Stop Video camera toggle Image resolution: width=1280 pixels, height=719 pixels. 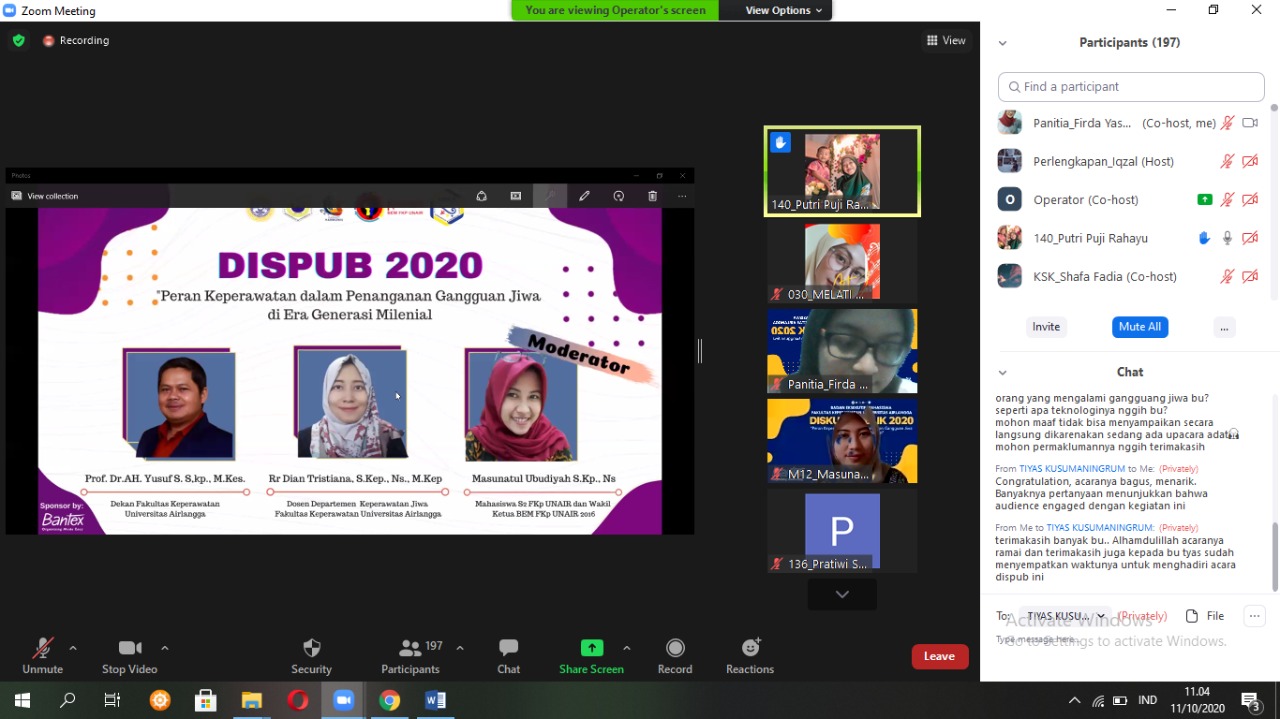point(130,648)
